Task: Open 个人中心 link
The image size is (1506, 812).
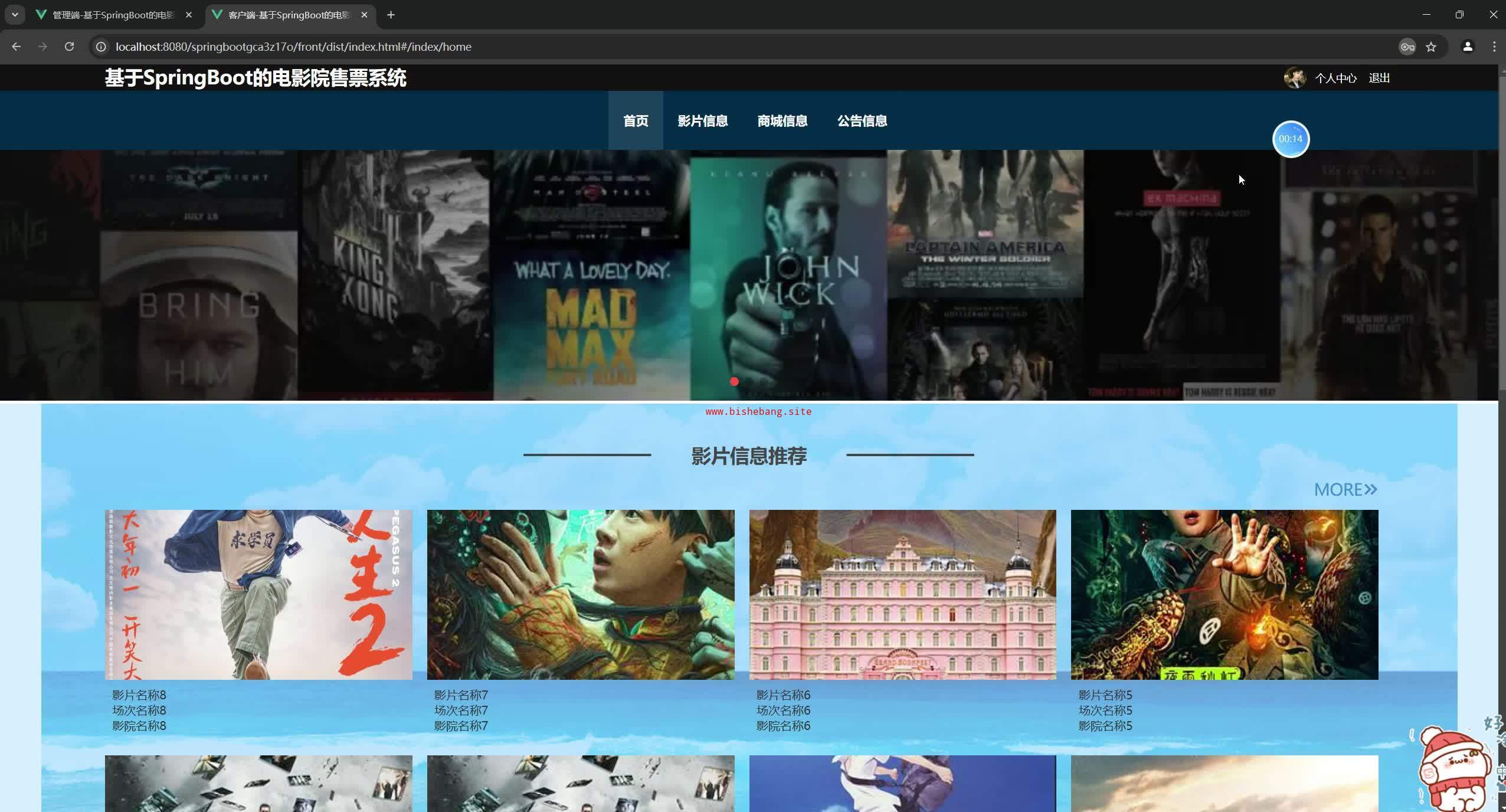Action: (x=1335, y=78)
